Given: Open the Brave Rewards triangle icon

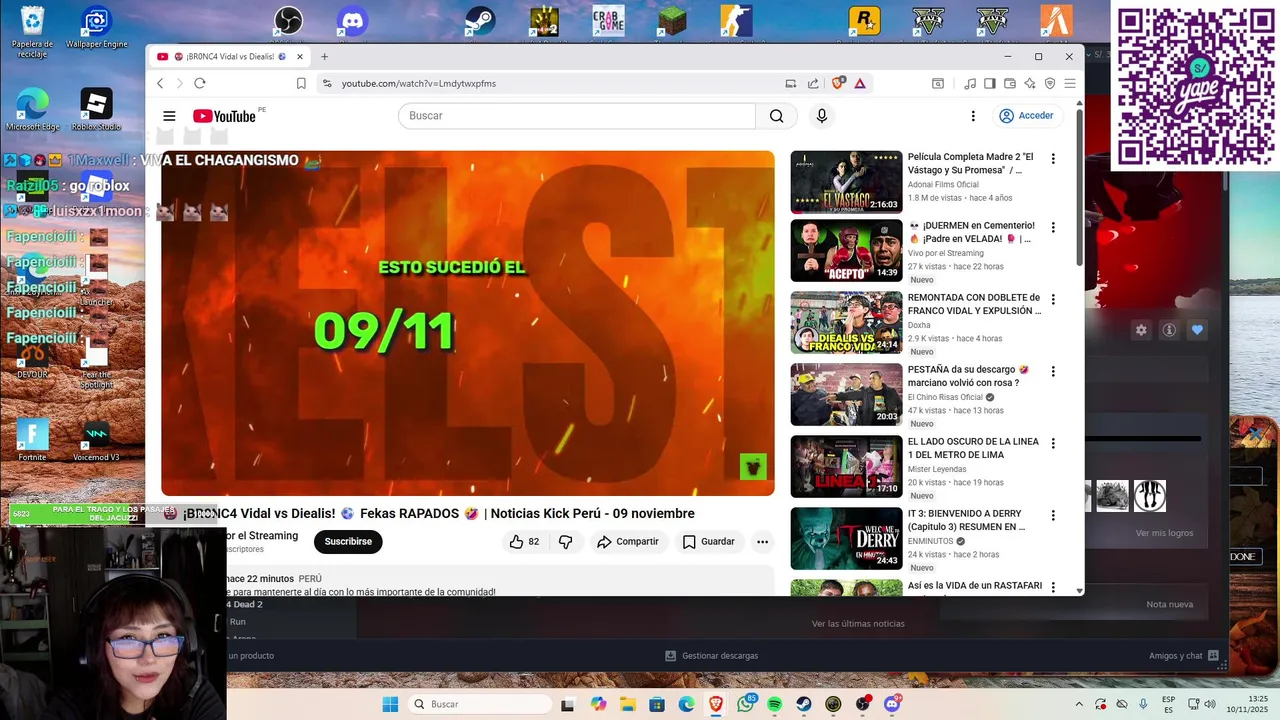Looking at the screenshot, I should point(860,84).
